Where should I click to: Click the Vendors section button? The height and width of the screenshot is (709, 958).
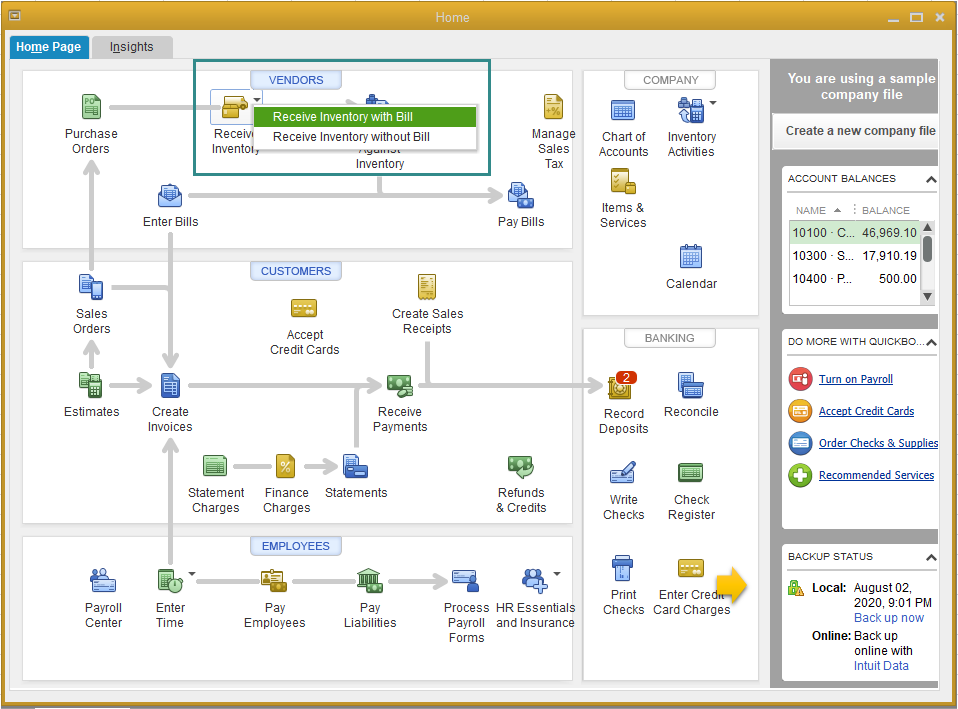pos(296,80)
